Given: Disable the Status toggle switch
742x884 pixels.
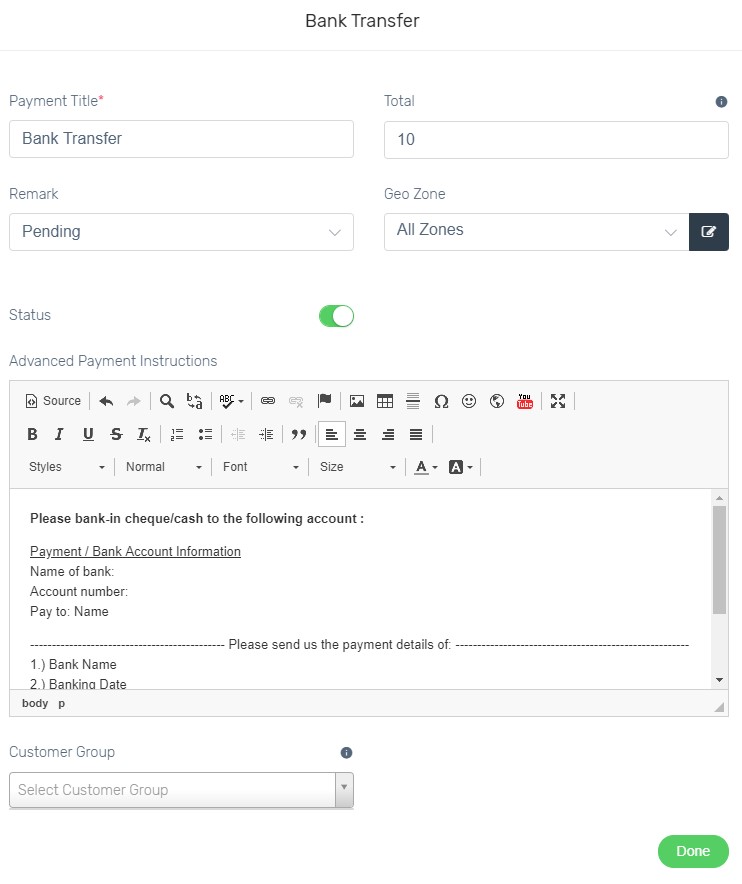Looking at the screenshot, I should 336,316.
